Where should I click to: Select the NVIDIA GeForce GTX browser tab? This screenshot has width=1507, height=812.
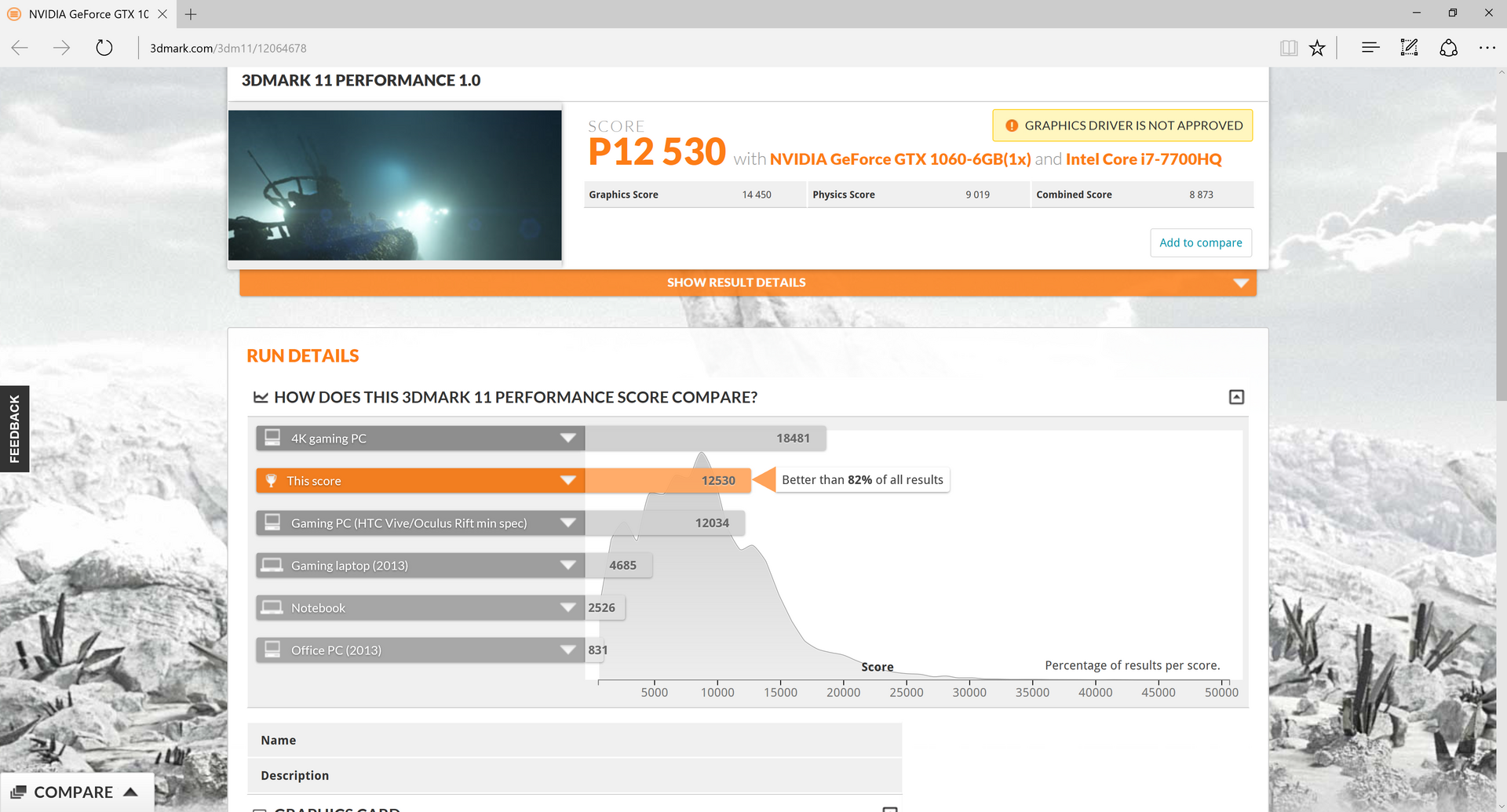click(x=88, y=14)
